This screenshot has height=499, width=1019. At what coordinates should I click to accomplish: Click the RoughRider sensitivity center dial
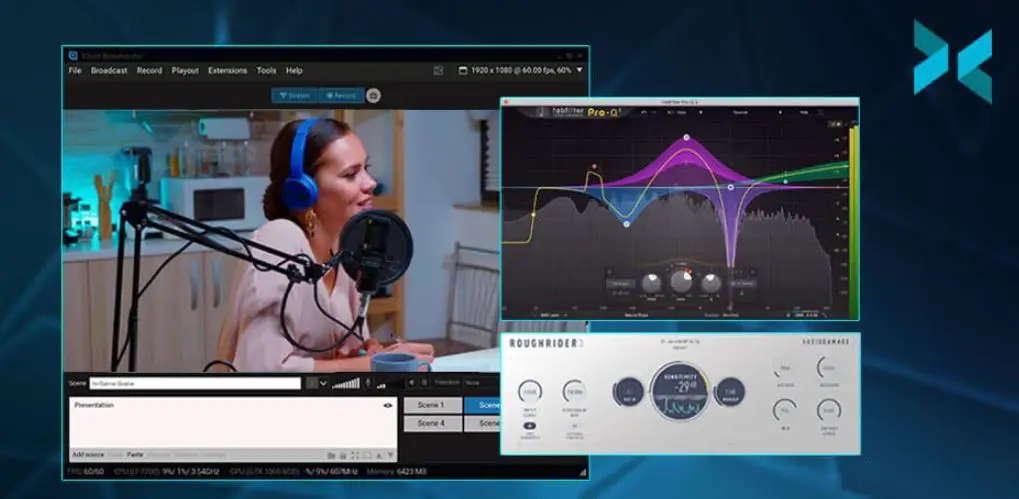680,391
